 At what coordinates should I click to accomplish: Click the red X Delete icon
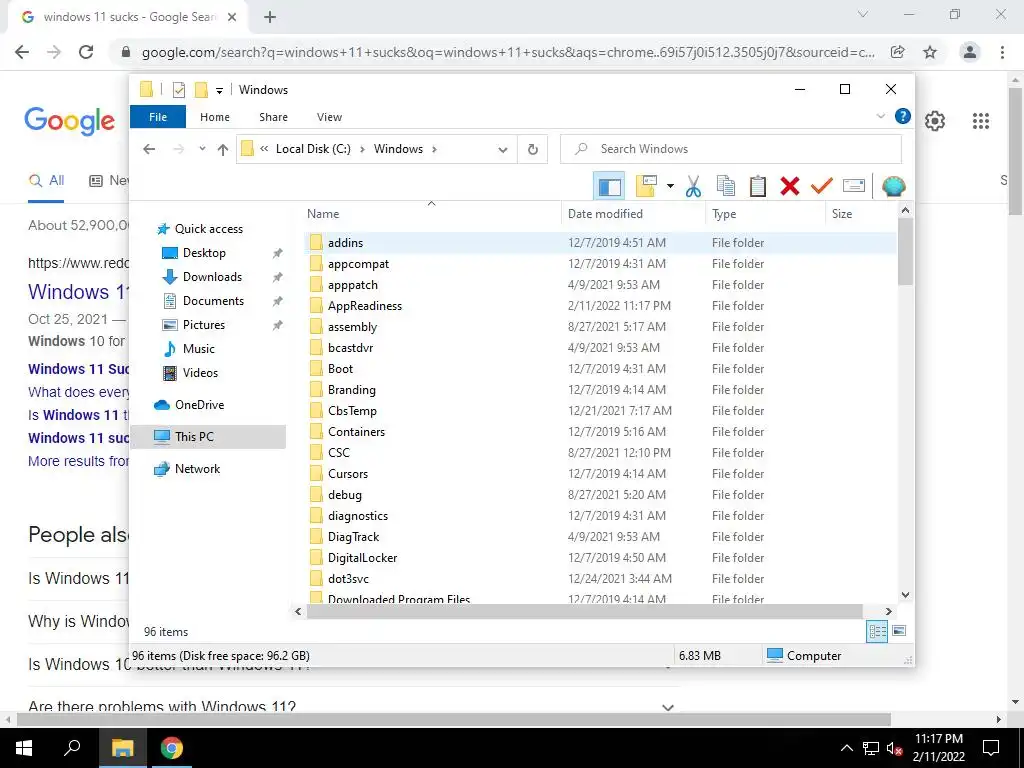click(790, 186)
